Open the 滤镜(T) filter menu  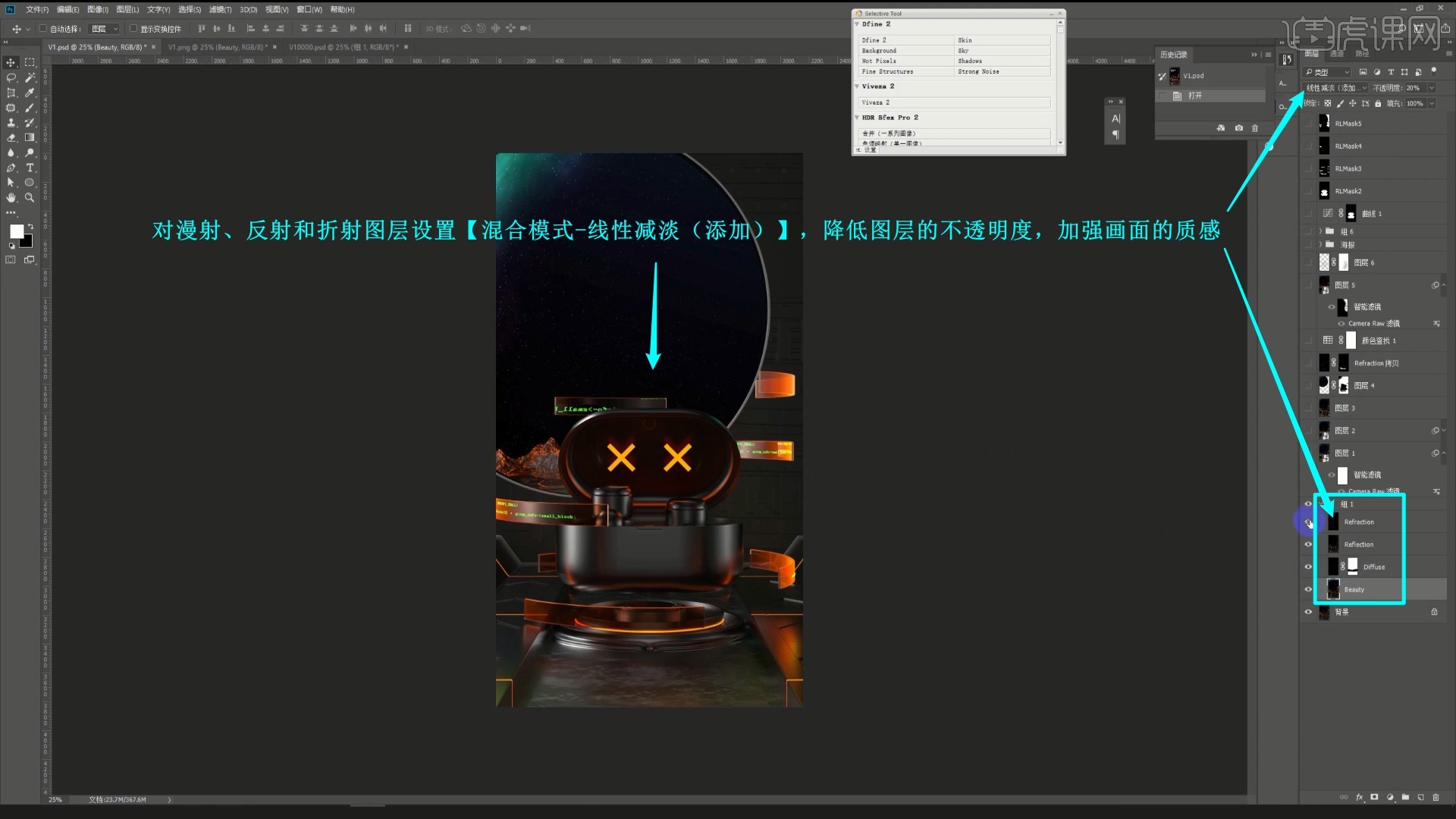point(220,10)
